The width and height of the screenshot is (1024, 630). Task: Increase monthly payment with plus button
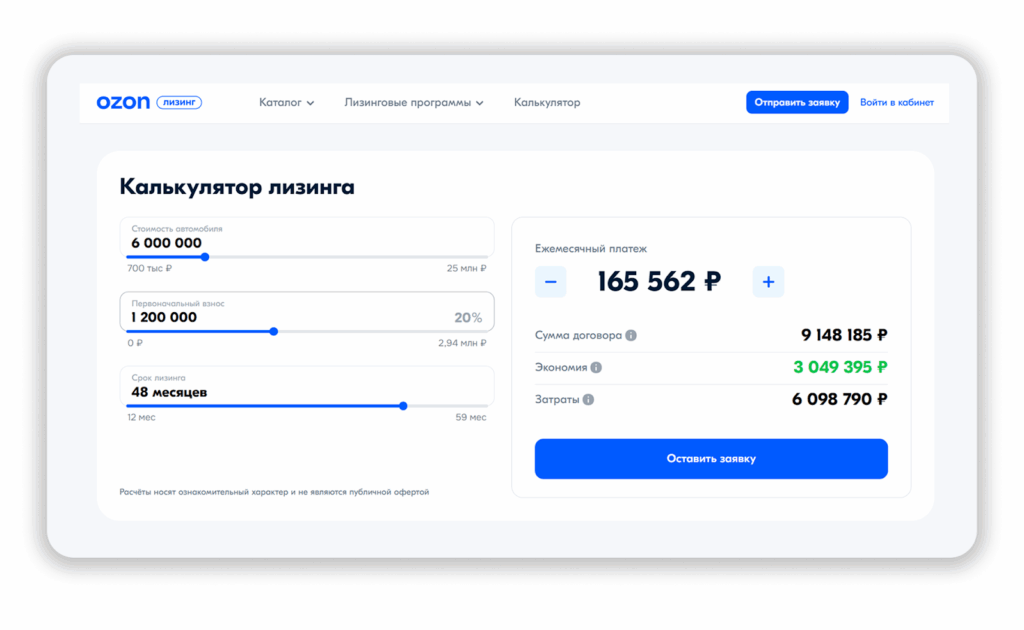pos(768,282)
